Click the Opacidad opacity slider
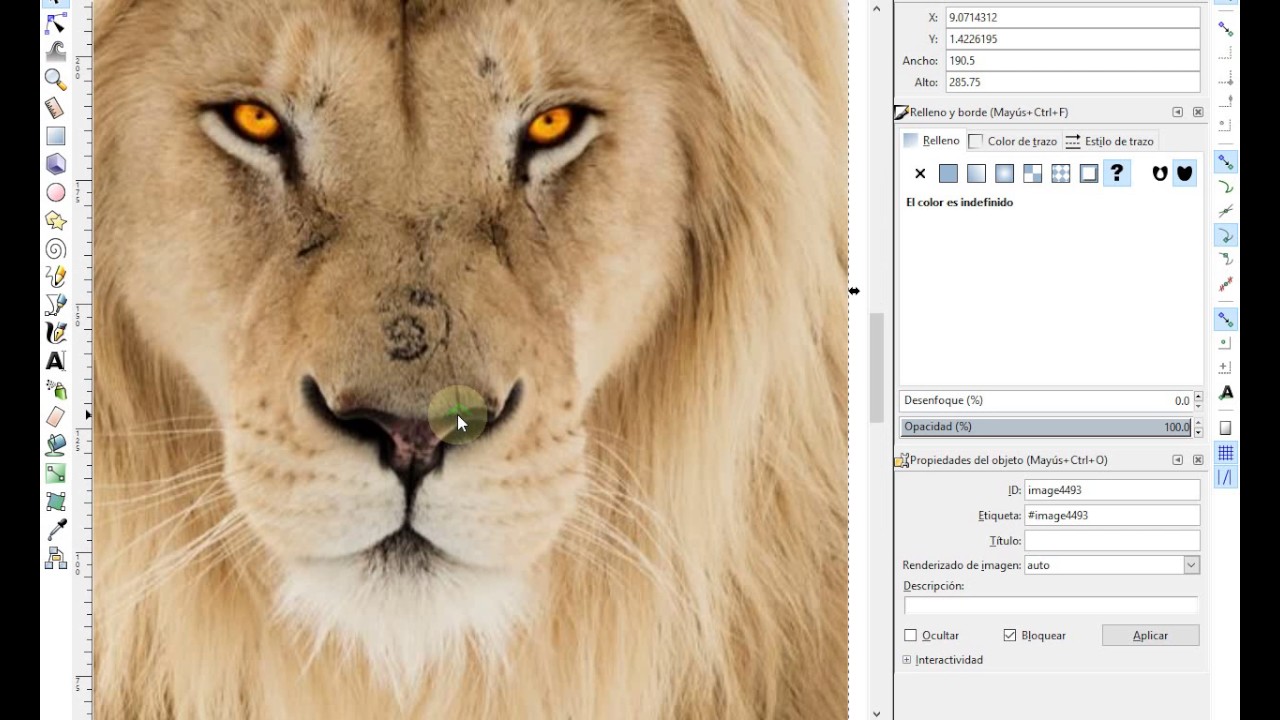Image resolution: width=1280 pixels, height=720 pixels. pos(1045,426)
